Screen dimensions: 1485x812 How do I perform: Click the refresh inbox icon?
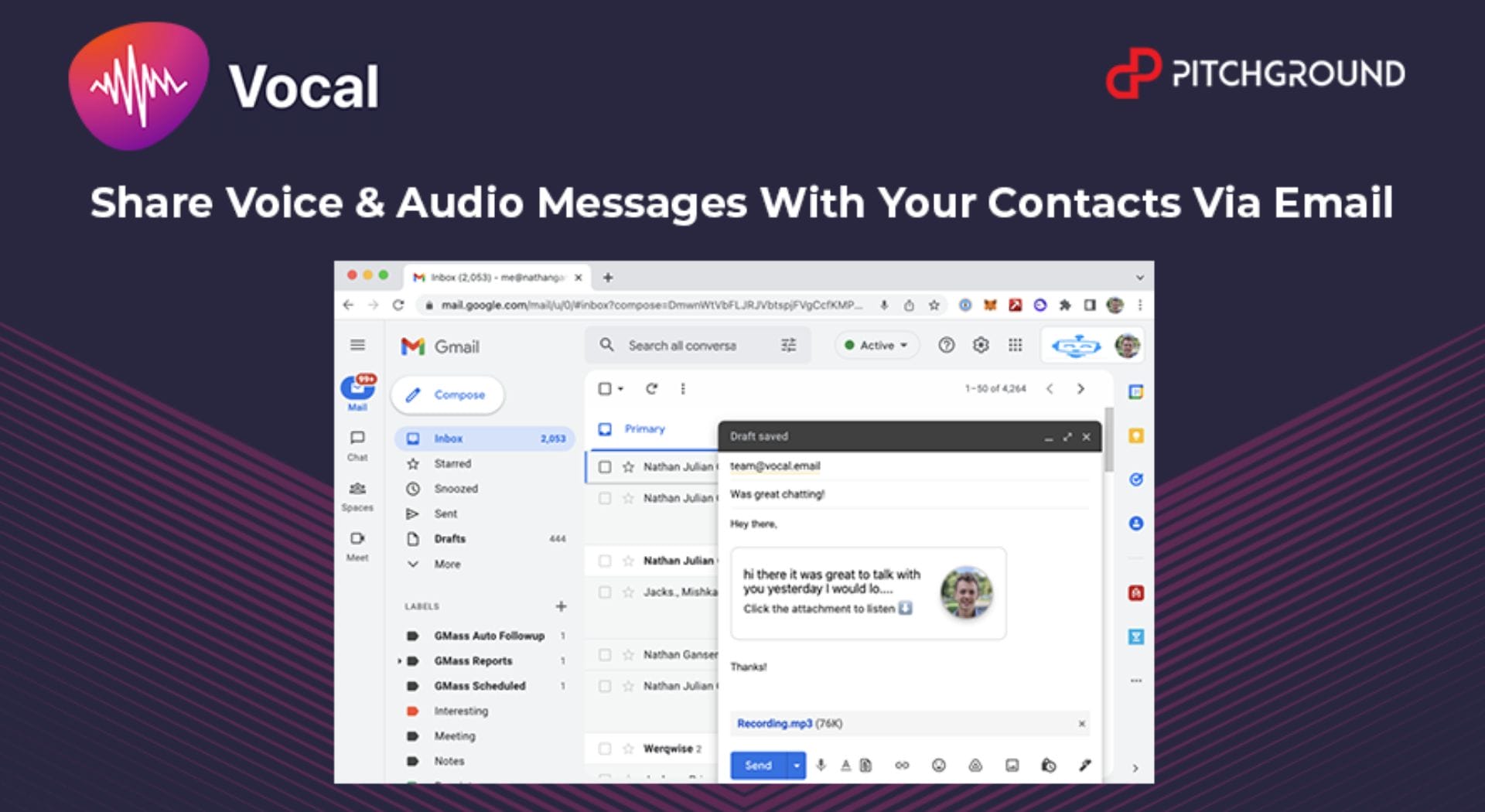[x=651, y=388]
